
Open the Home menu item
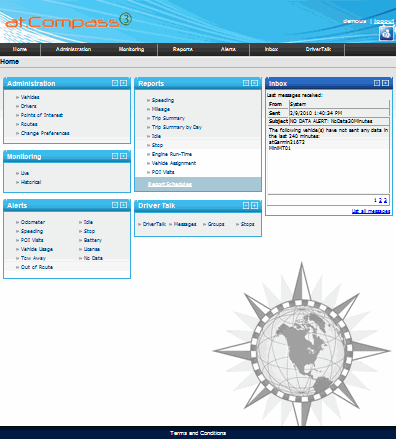pos(20,49)
